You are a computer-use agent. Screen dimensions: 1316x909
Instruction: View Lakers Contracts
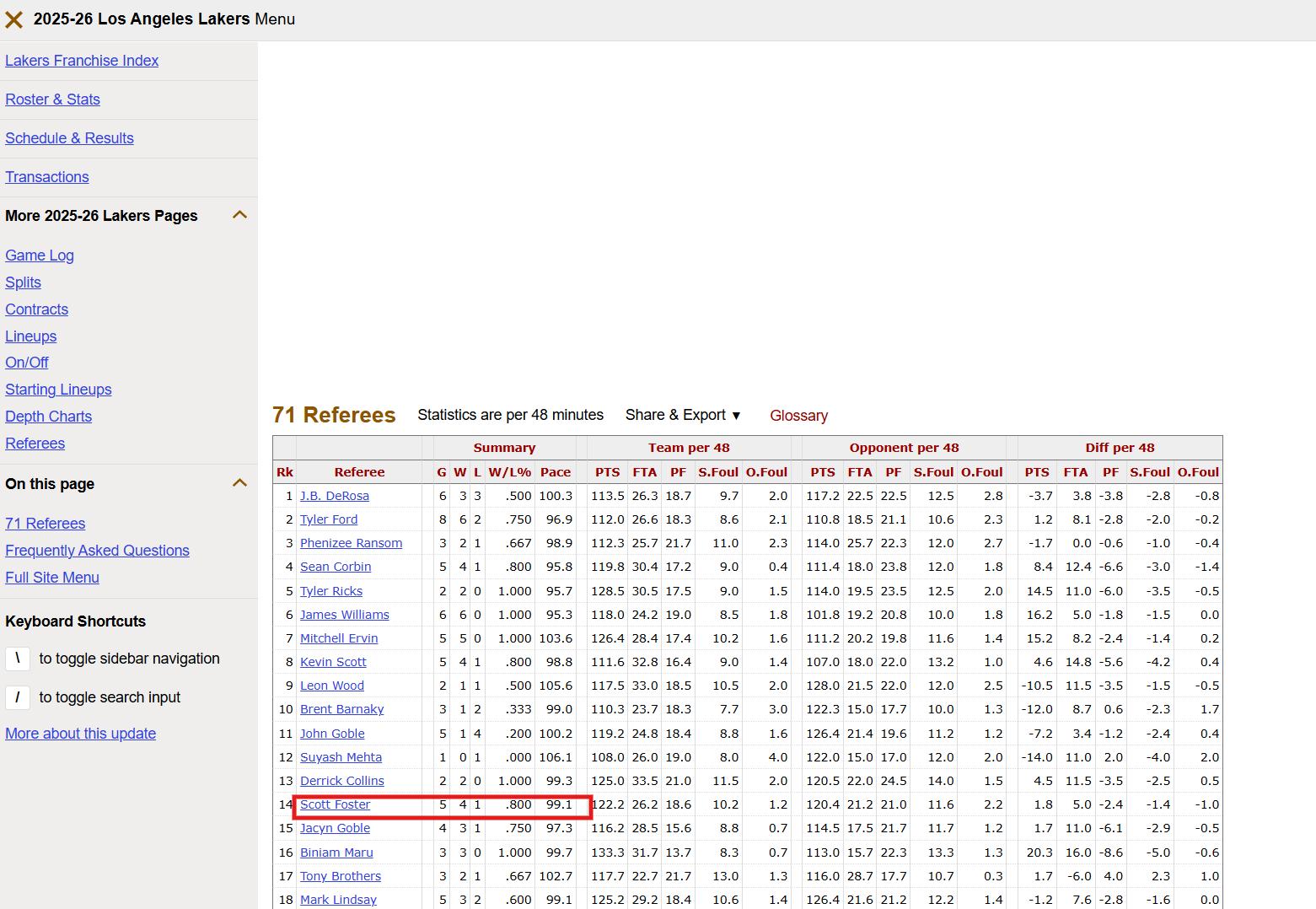click(36, 309)
